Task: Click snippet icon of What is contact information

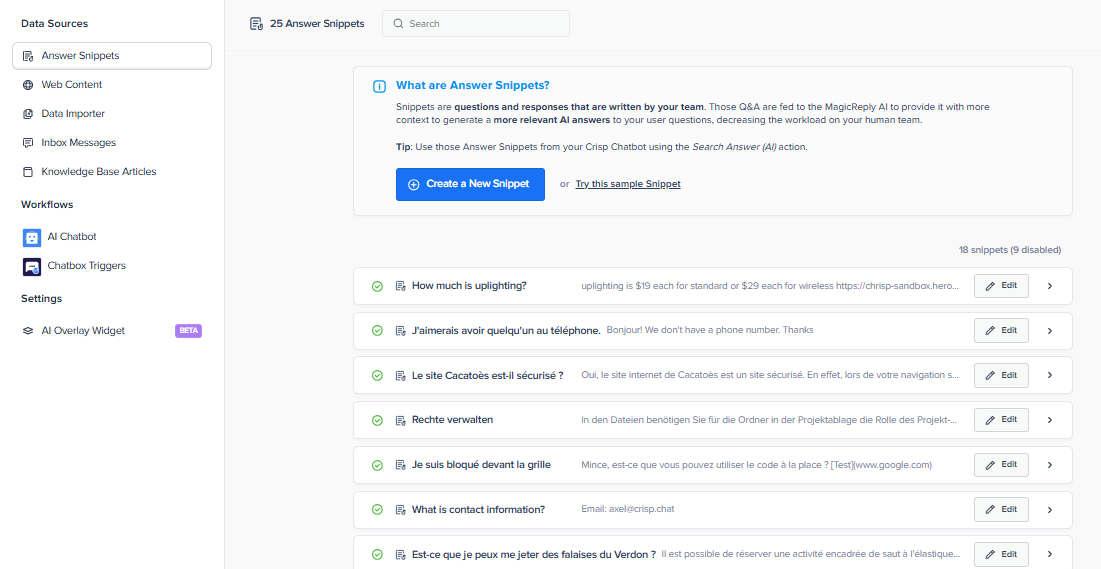Action: [400, 510]
